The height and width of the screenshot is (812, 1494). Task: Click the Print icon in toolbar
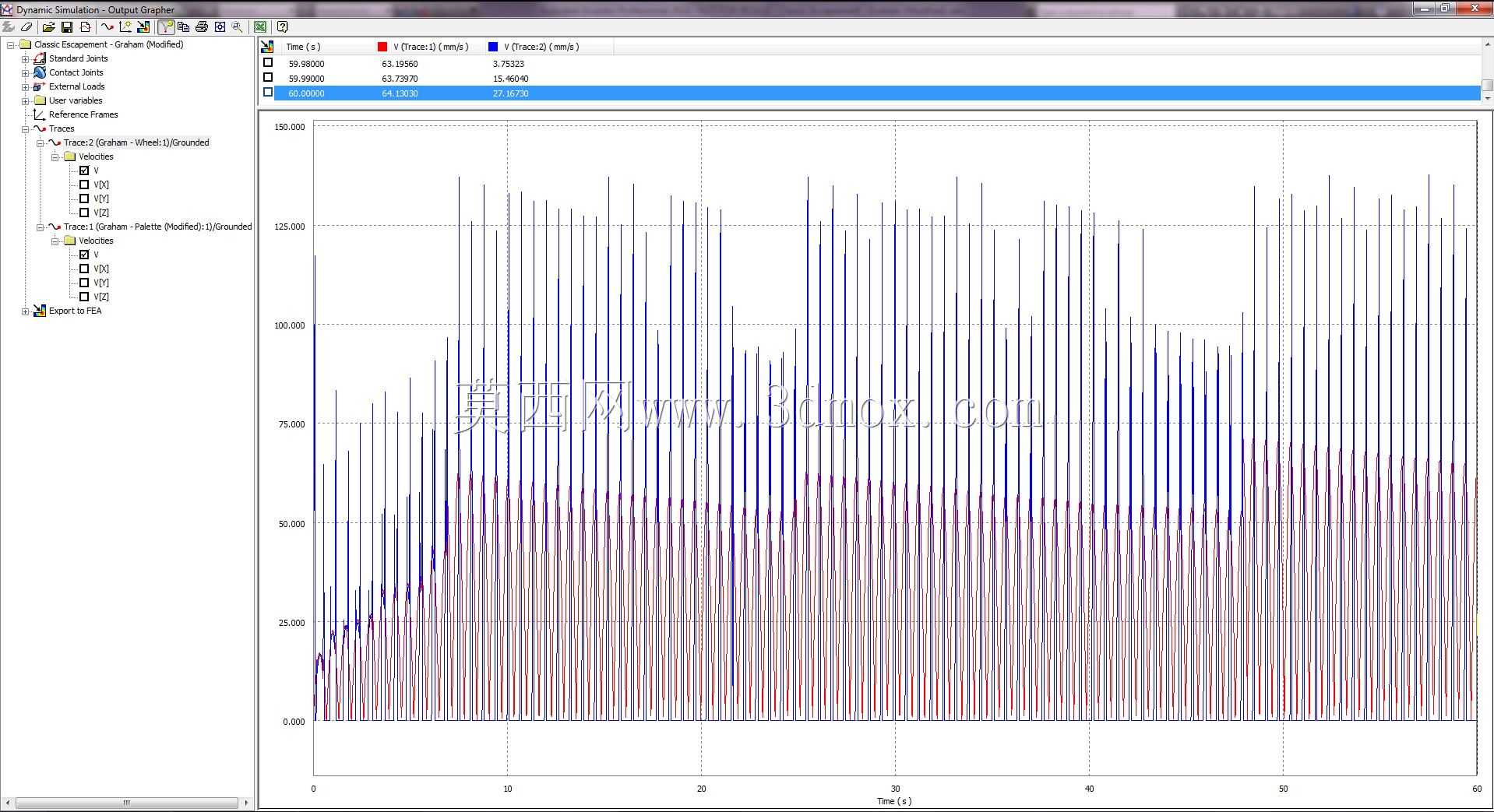(x=202, y=26)
